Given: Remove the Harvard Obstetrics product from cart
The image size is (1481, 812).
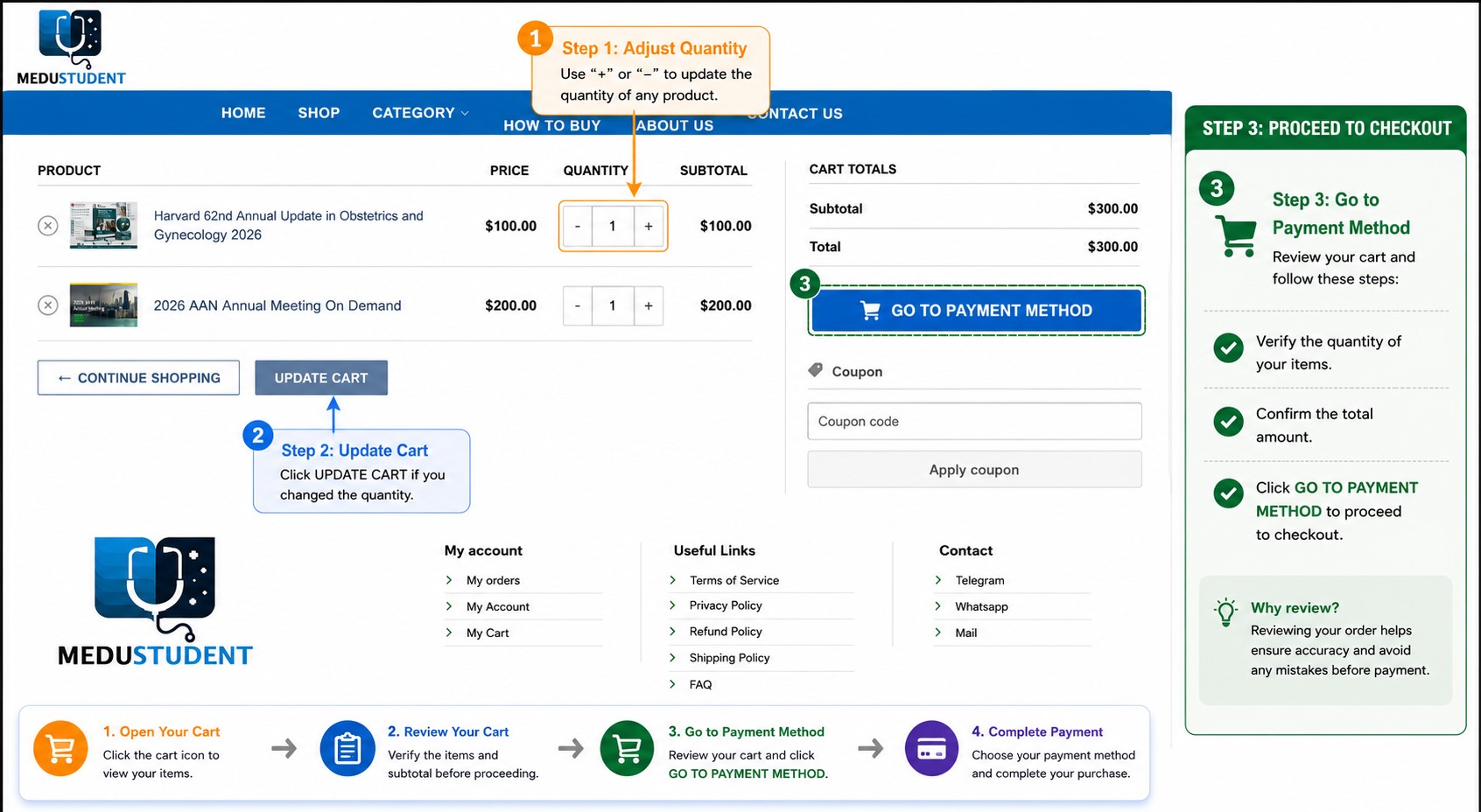Looking at the screenshot, I should 48,226.
